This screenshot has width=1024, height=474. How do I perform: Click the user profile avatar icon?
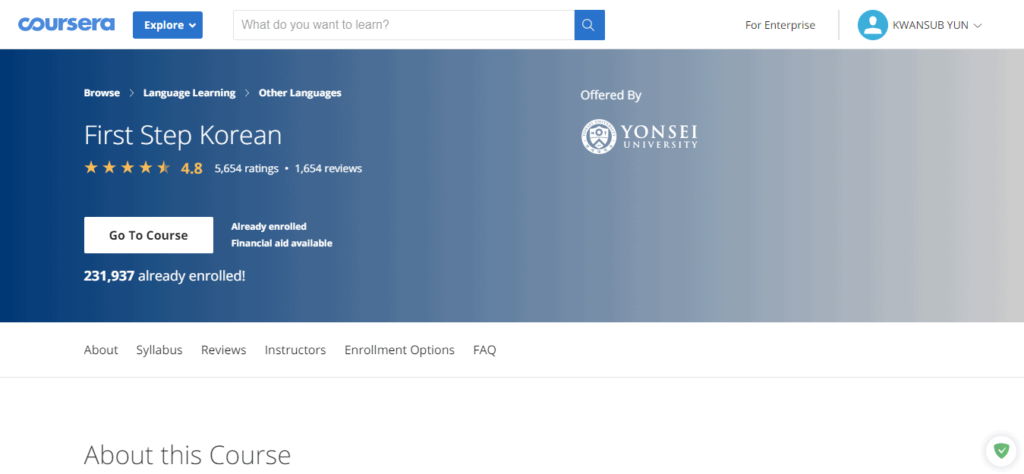tap(872, 25)
